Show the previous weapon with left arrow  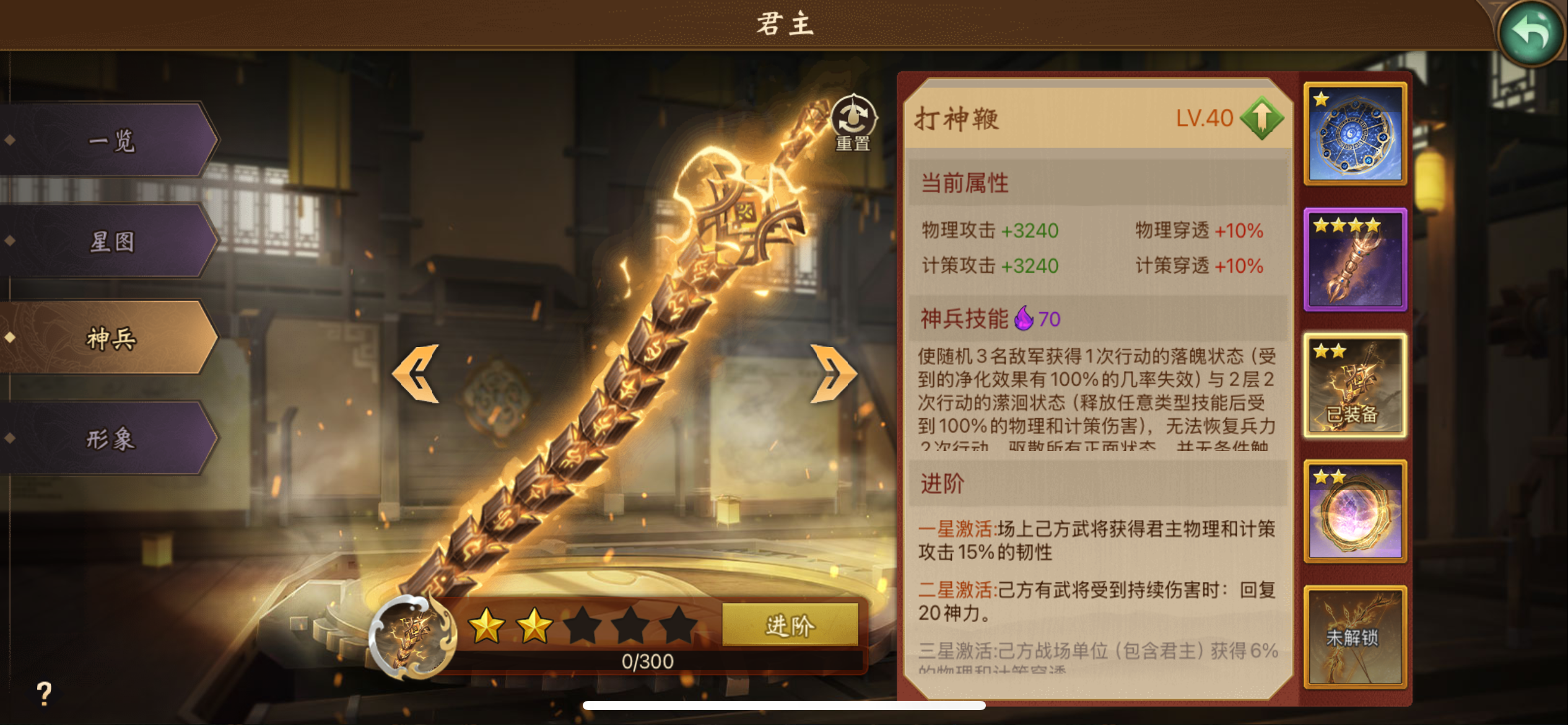tap(416, 374)
